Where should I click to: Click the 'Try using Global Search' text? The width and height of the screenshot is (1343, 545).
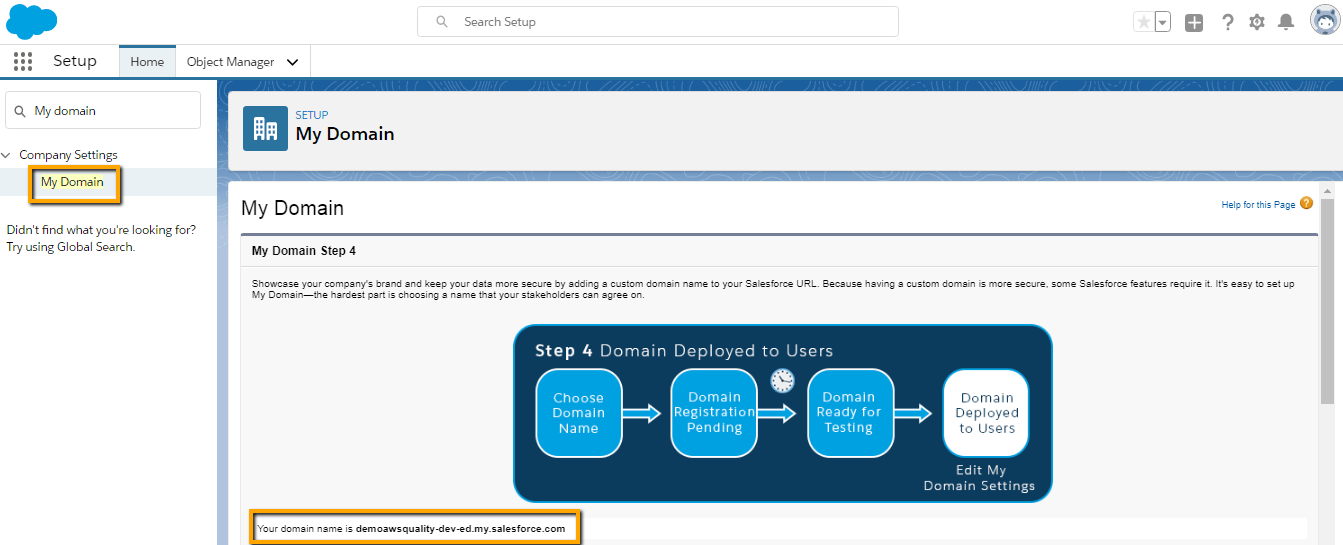pos(70,247)
